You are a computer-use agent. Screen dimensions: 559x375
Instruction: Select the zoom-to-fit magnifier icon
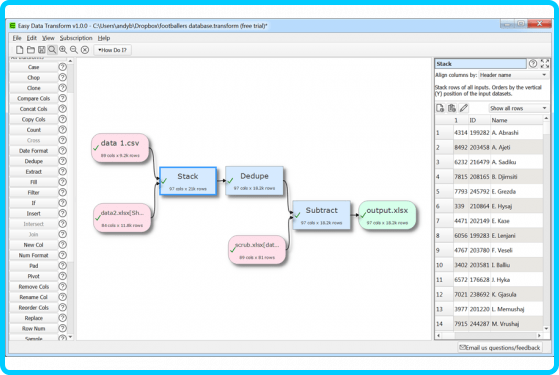click(x=52, y=50)
